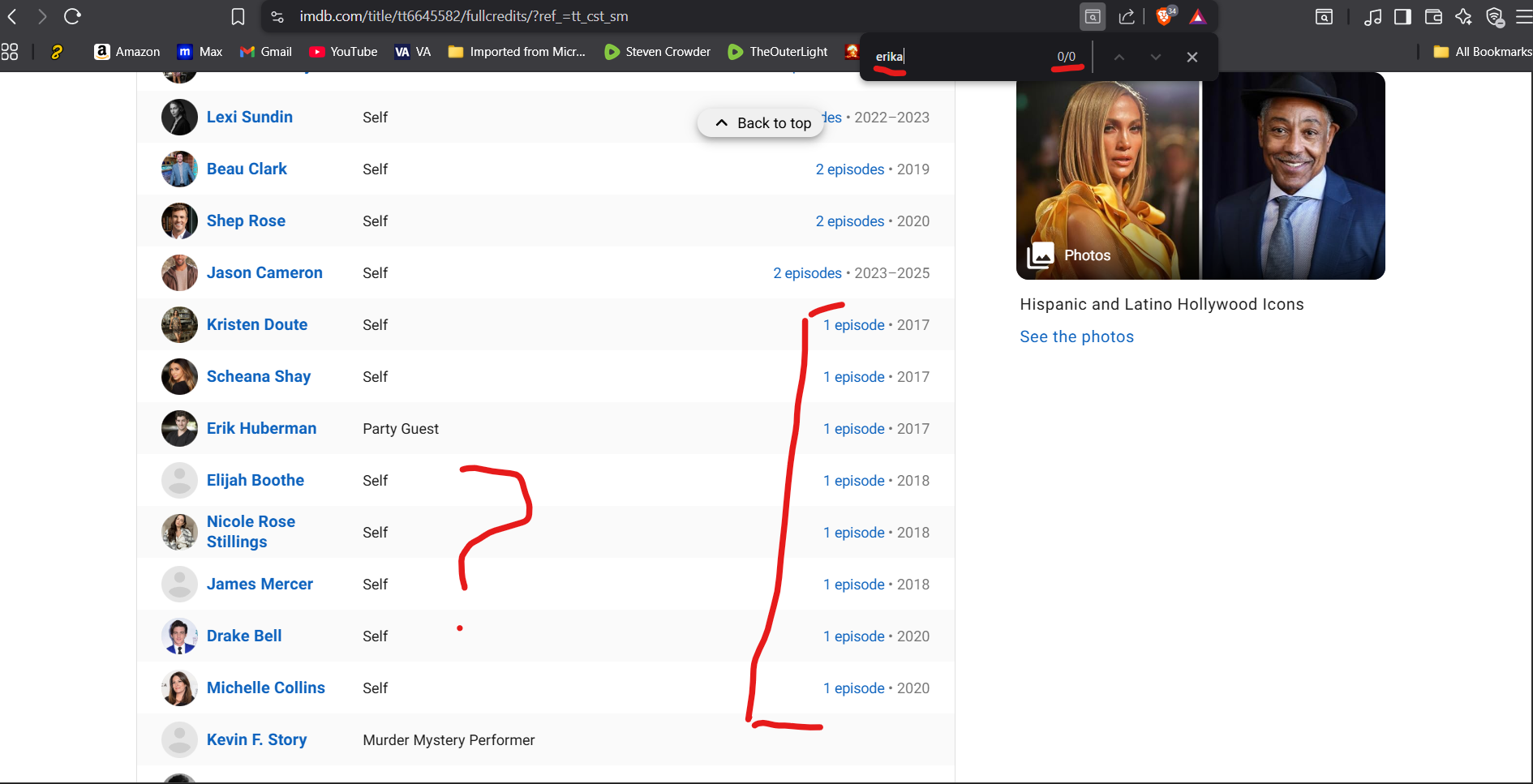Click the 'See the photos' link
Screen dimensions: 1533x784
pos(1076,336)
